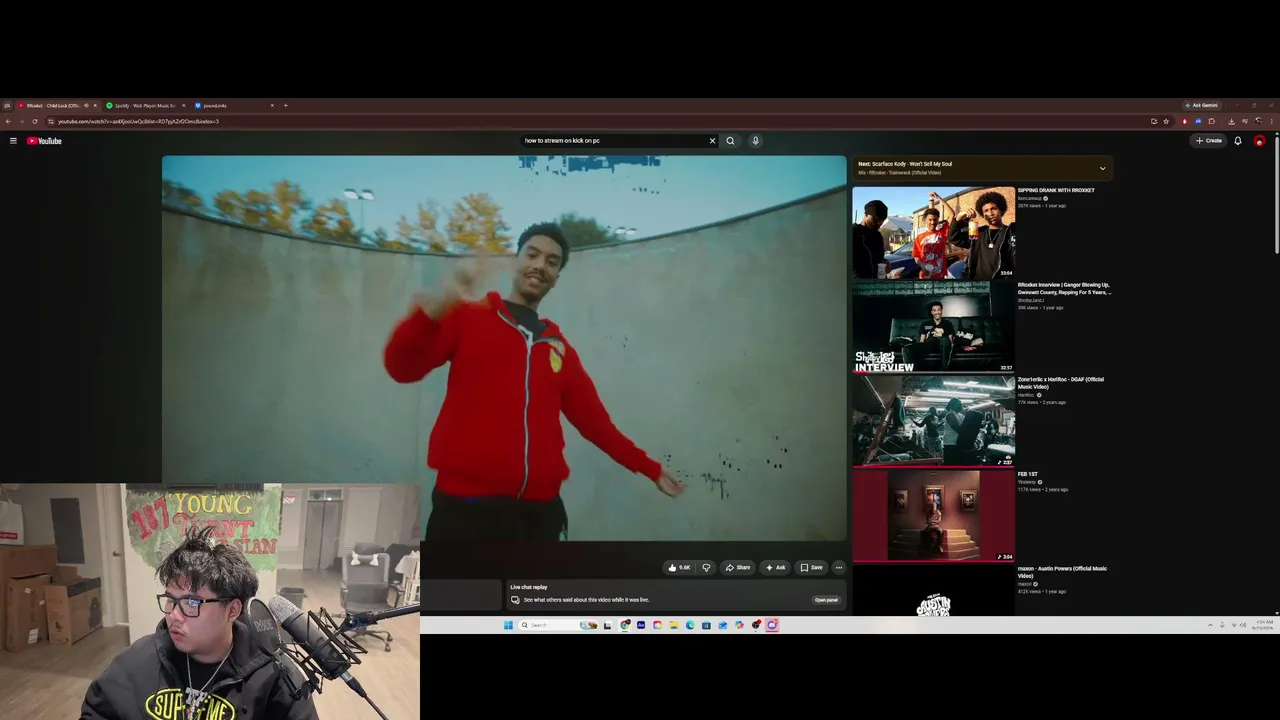Image resolution: width=1280 pixels, height=720 pixels.
Task: Open YouTube notifications bell
Action: click(x=1238, y=141)
